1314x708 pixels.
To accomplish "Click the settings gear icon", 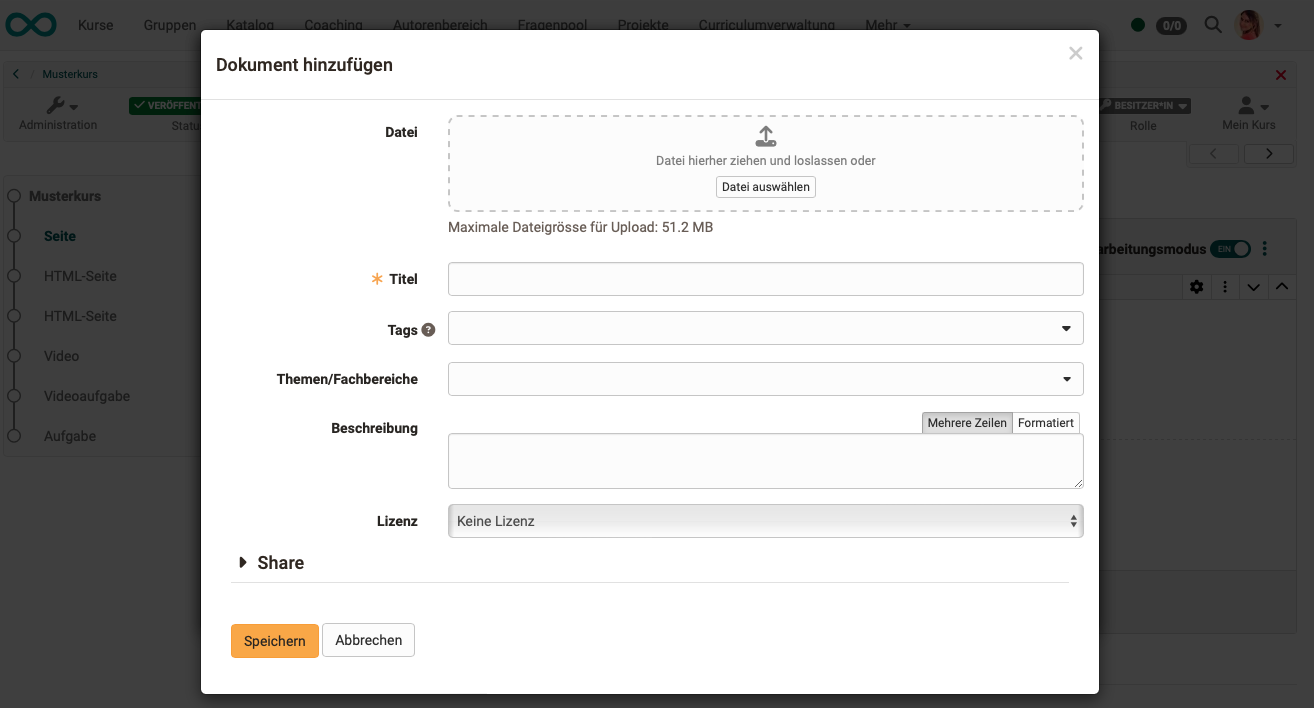I will coord(1196,287).
